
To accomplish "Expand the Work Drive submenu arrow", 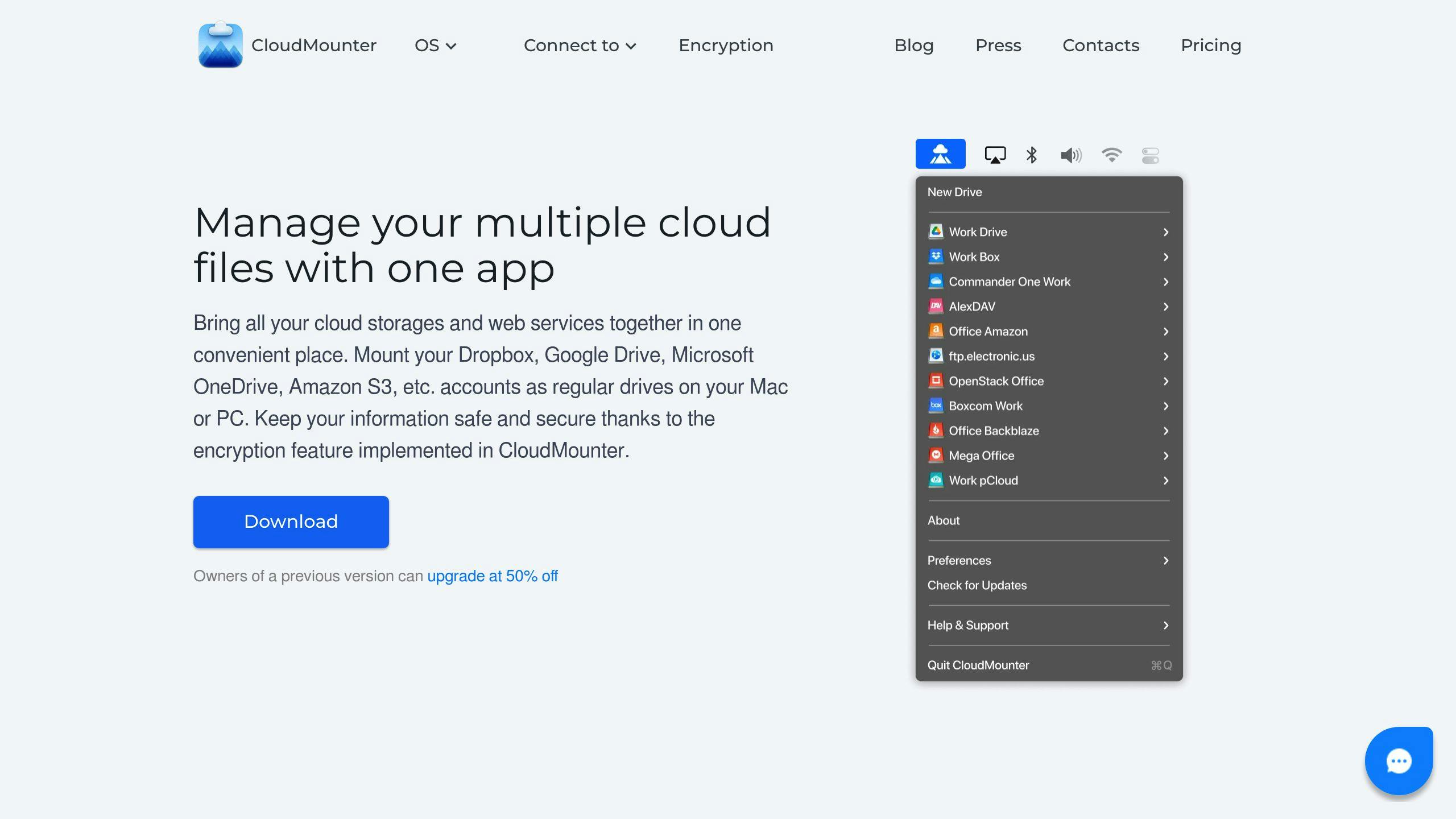I will click(x=1165, y=232).
